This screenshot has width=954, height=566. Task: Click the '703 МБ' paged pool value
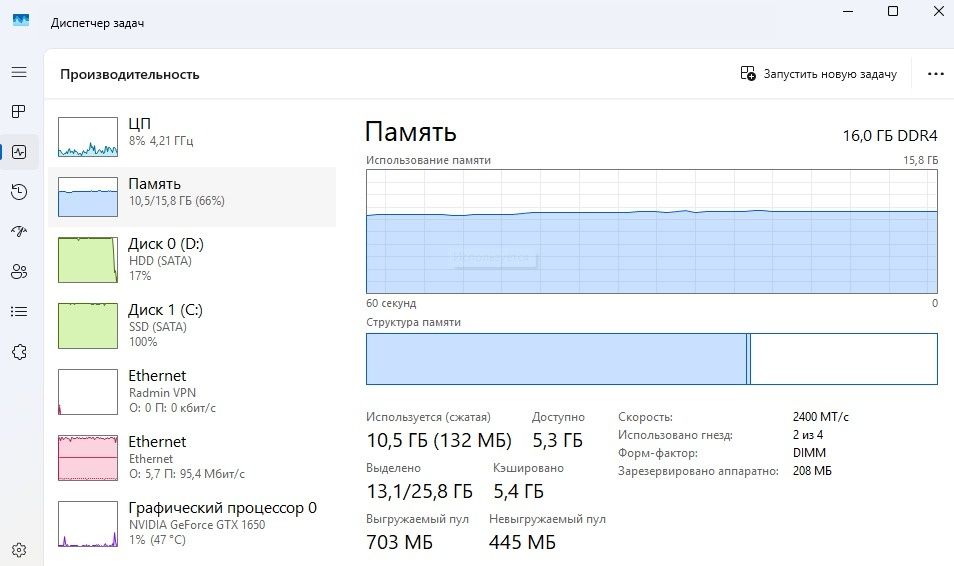(x=399, y=542)
